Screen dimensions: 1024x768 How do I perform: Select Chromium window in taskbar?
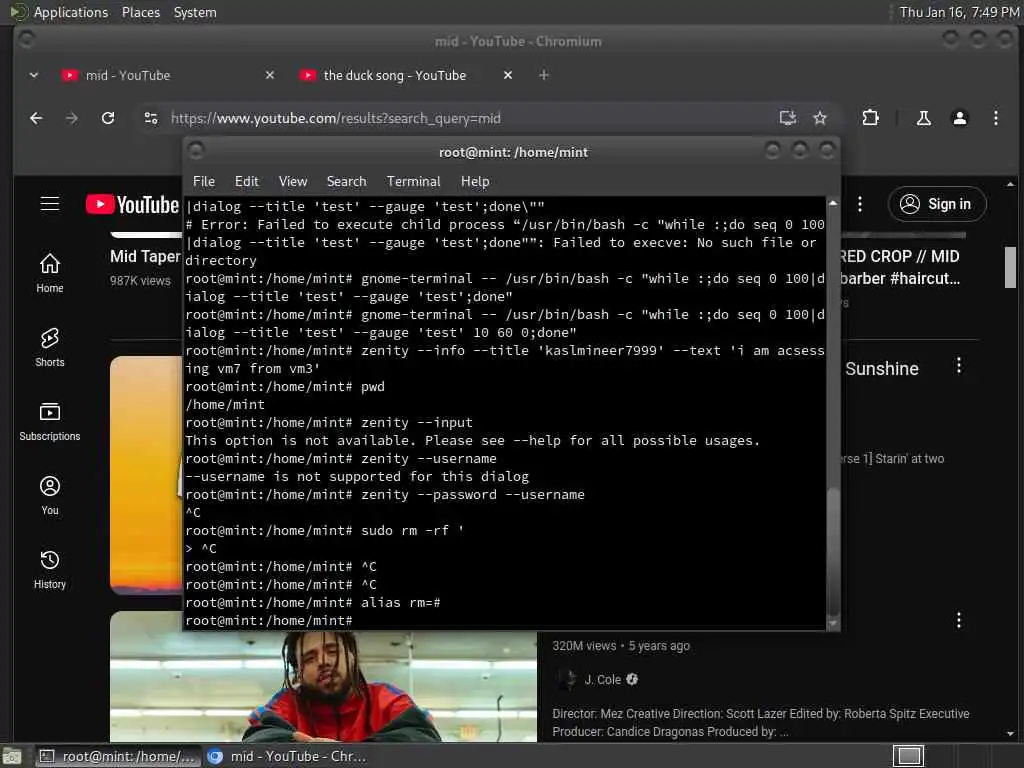click(287, 756)
